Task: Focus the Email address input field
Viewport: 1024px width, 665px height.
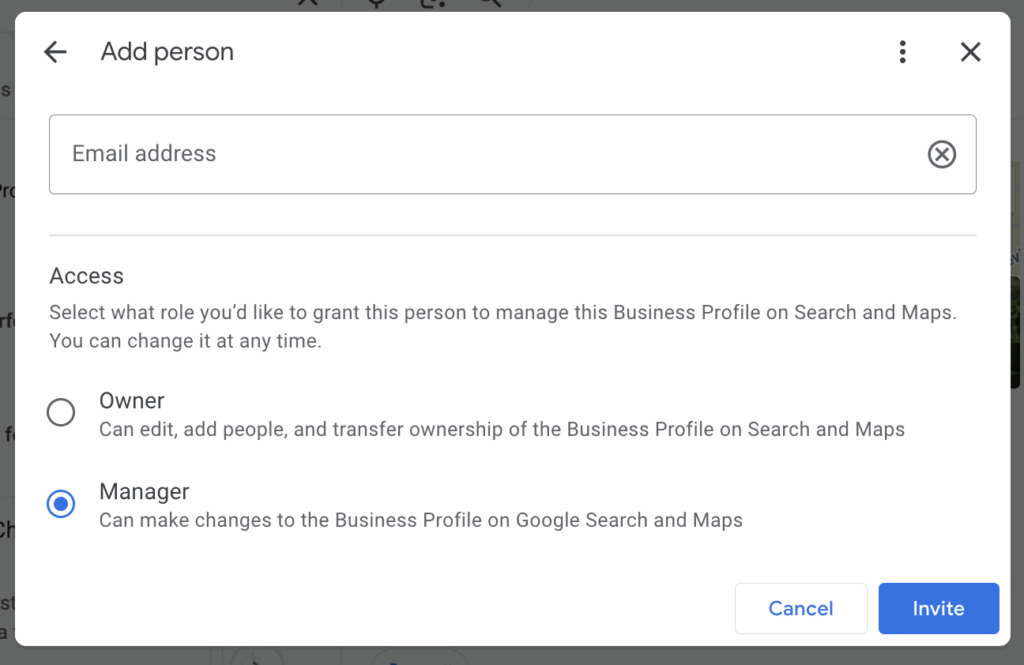Action: [x=480, y=154]
